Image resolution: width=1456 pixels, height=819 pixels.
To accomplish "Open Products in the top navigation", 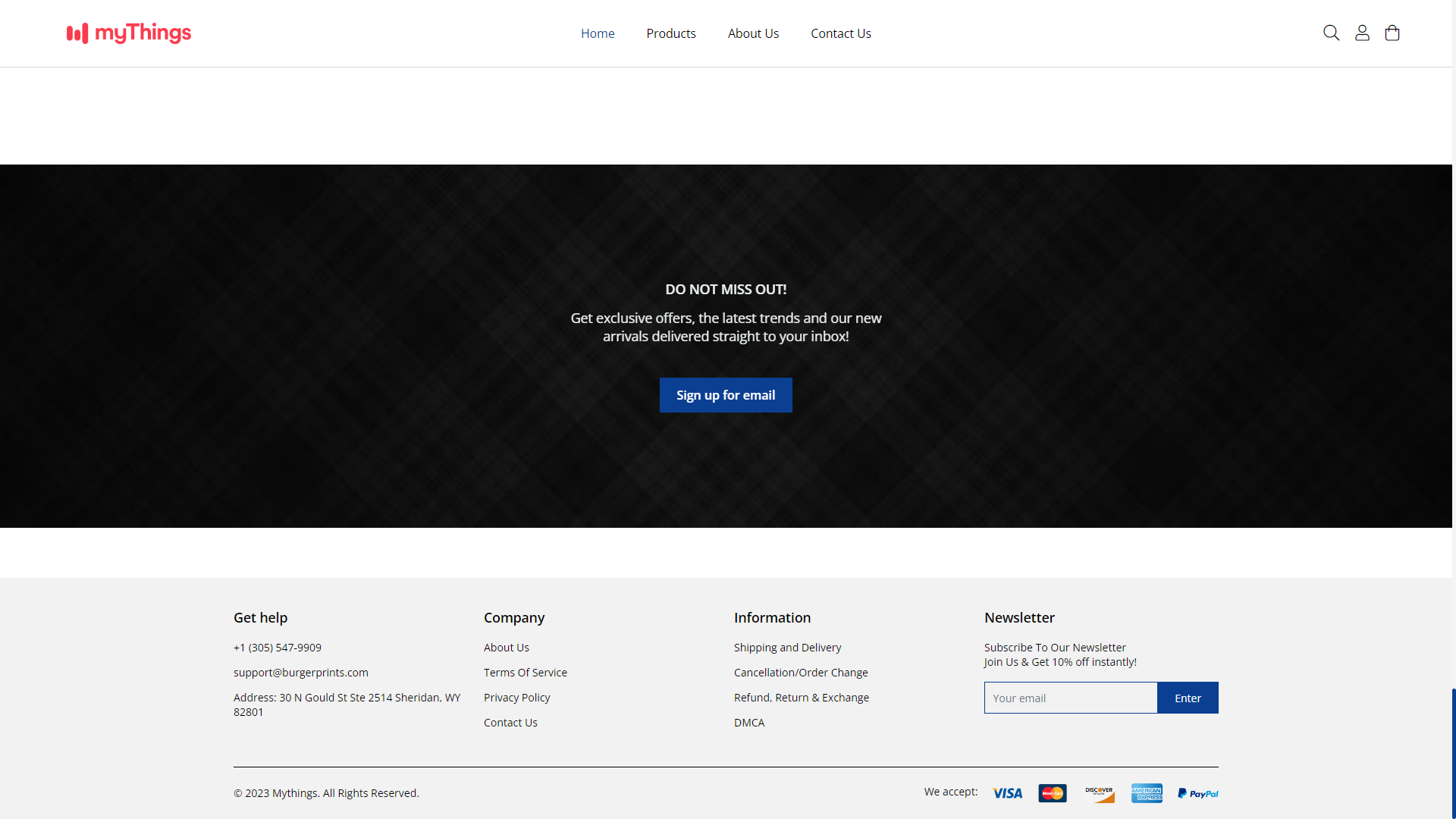I will (x=671, y=33).
